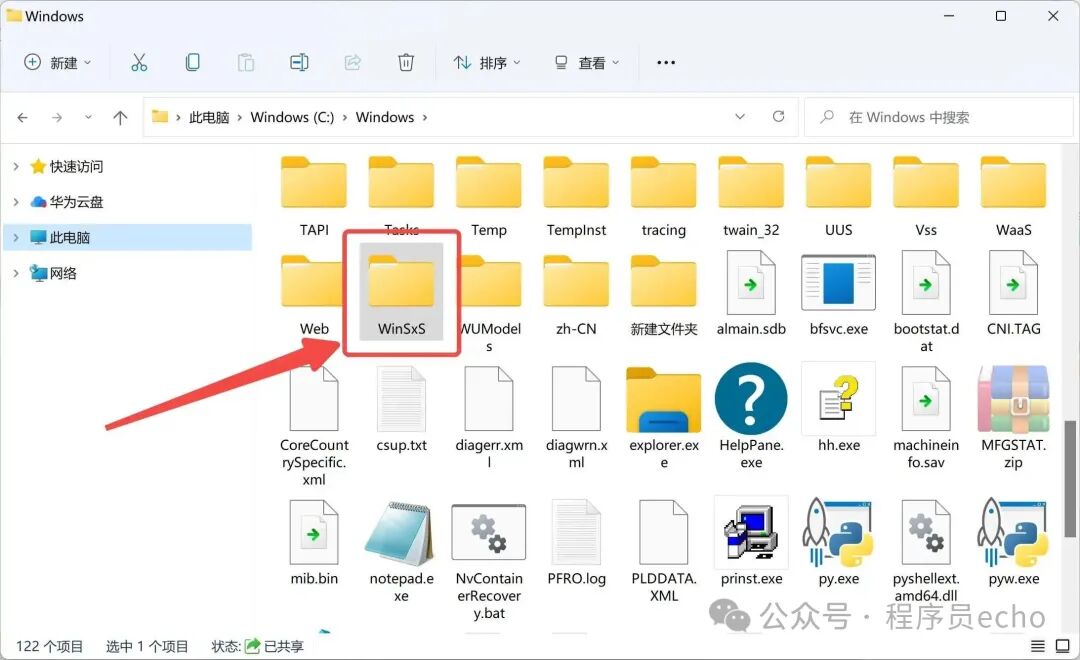Run the py.exe Python launcher
This screenshot has height=660, width=1080.
coord(838,530)
